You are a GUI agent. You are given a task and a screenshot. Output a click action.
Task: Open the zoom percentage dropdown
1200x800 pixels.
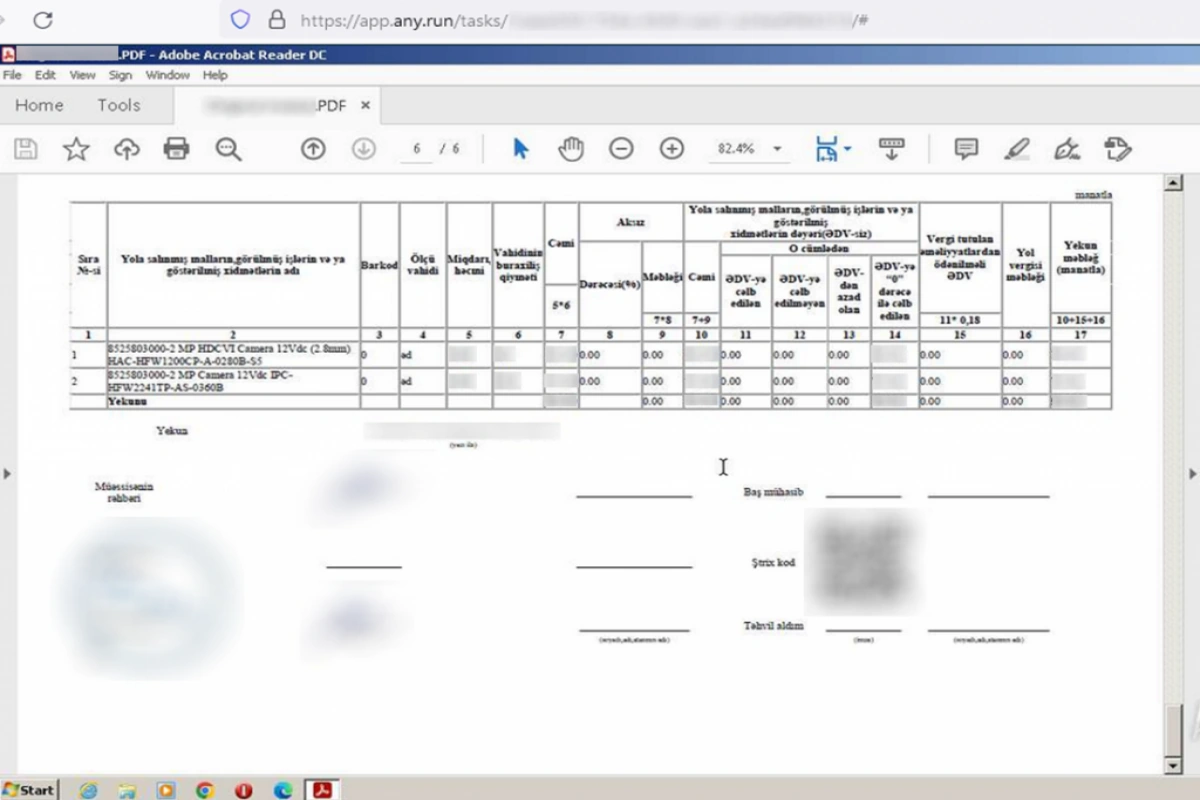[x=777, y=149]
